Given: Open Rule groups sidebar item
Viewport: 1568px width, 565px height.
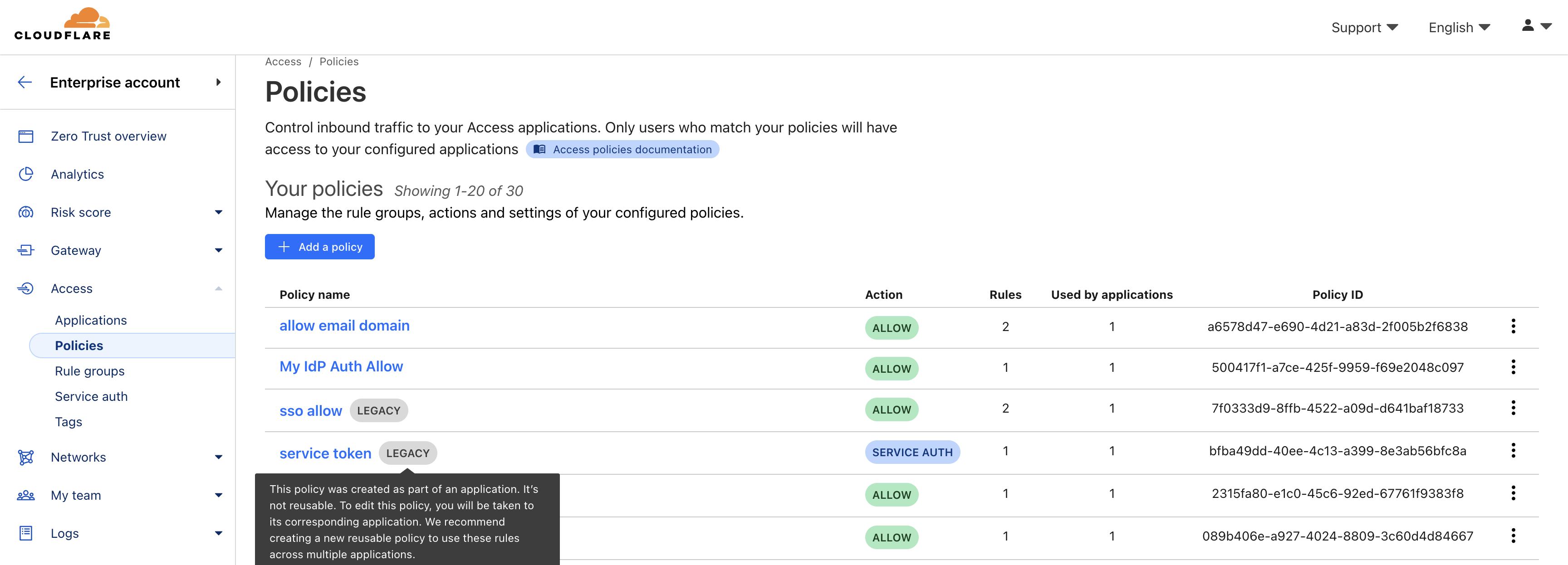Looking at the screenshot, I should point(89,371).
